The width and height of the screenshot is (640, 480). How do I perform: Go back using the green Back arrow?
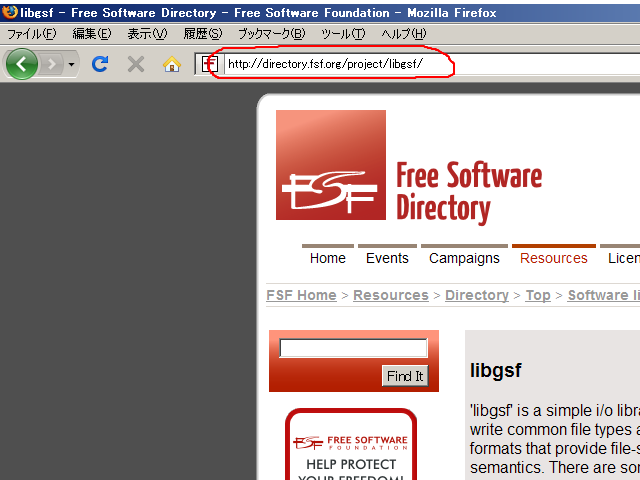[x=22, y=64]
